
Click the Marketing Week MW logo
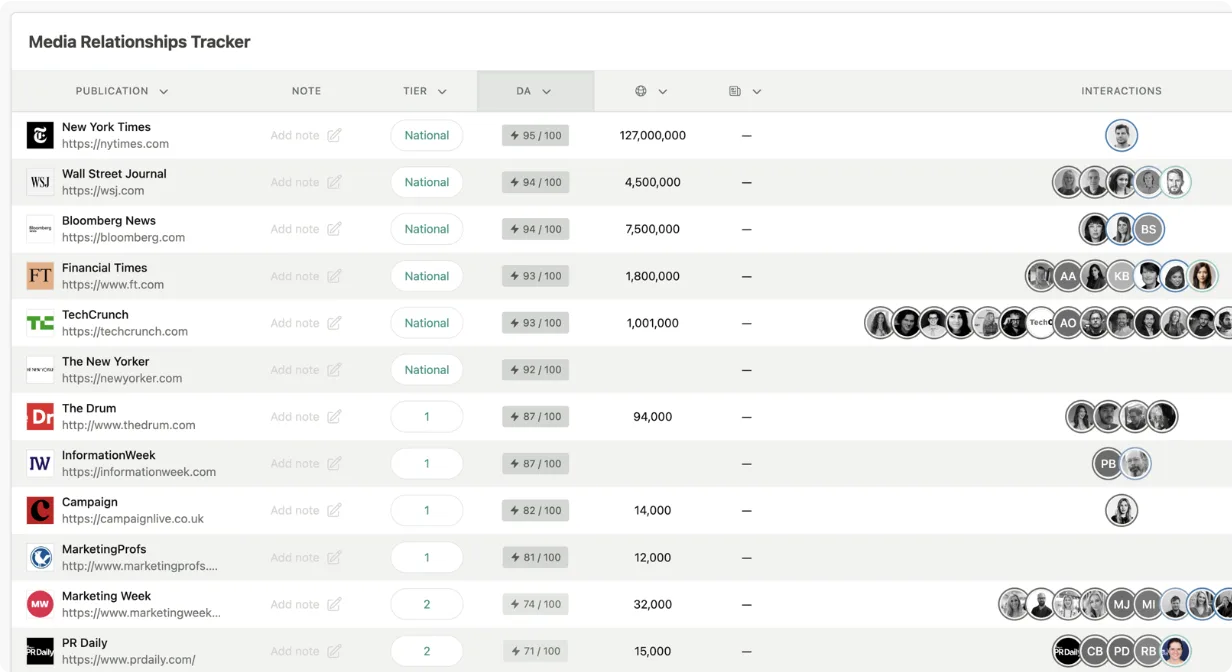[40, 604]
